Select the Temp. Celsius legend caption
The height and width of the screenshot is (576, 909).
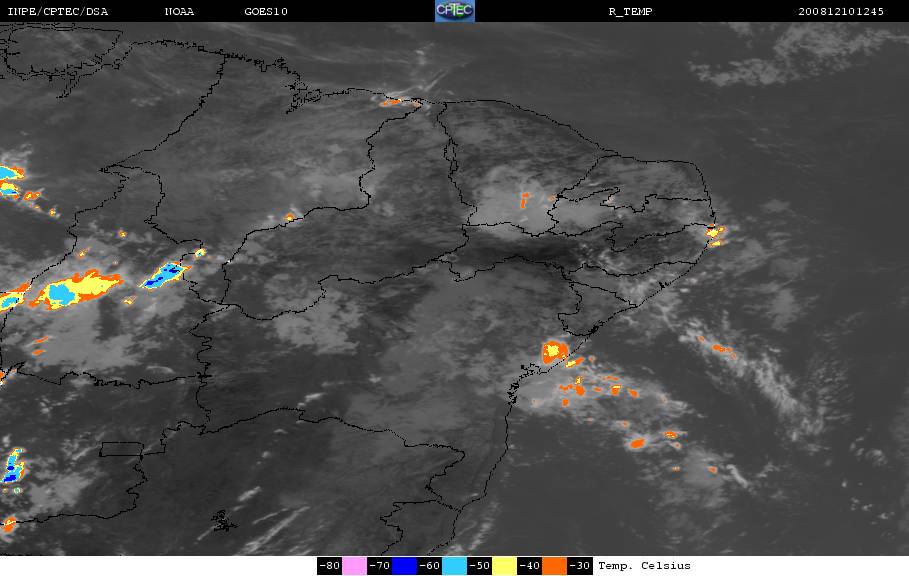[x=644, y=566]
